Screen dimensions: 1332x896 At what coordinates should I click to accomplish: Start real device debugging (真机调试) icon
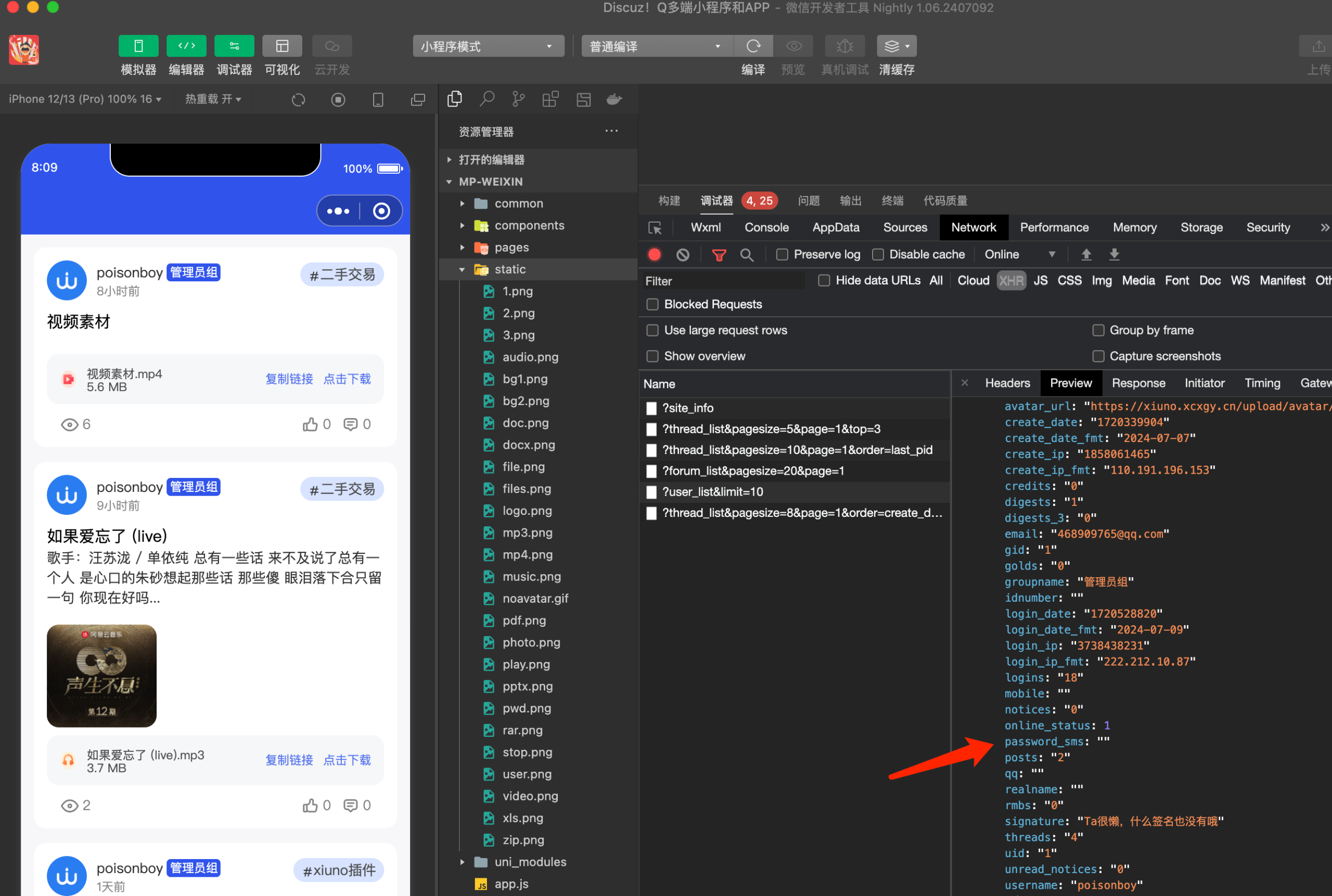tap(845, 46)
